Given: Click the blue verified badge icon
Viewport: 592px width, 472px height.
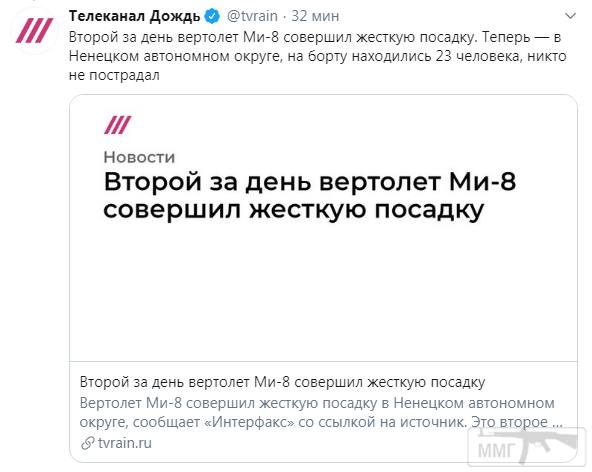Looking at the screenshot, I should 212,16.
